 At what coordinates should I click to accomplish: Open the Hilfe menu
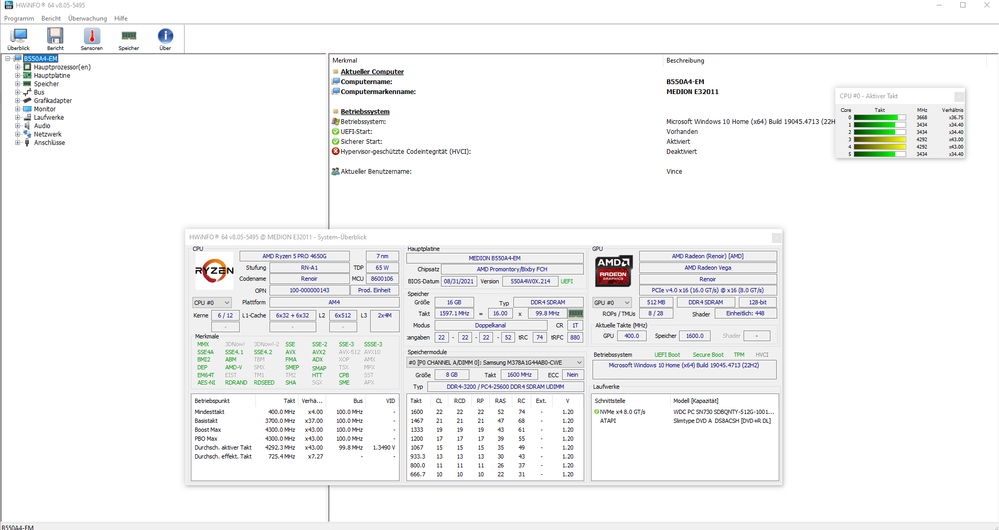(x=121, y=18)
